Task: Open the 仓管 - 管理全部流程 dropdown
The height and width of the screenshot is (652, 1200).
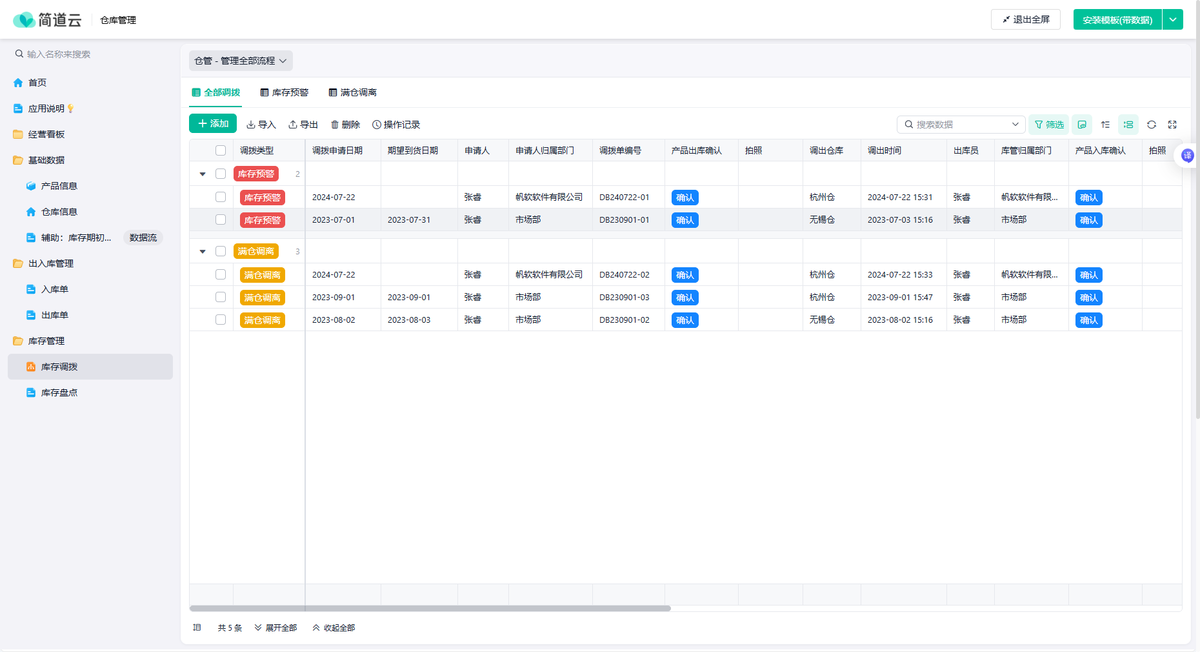Action: pos(241,61)
